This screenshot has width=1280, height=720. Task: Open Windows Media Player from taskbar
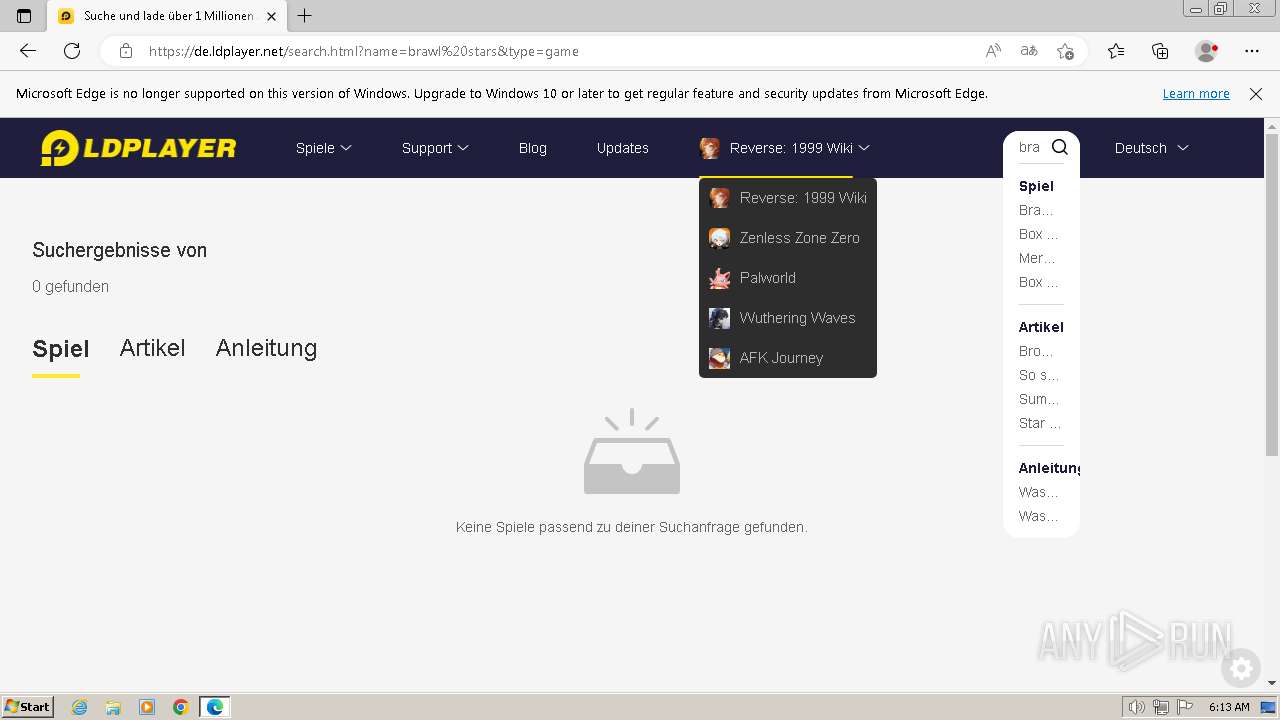click(147, 707)
